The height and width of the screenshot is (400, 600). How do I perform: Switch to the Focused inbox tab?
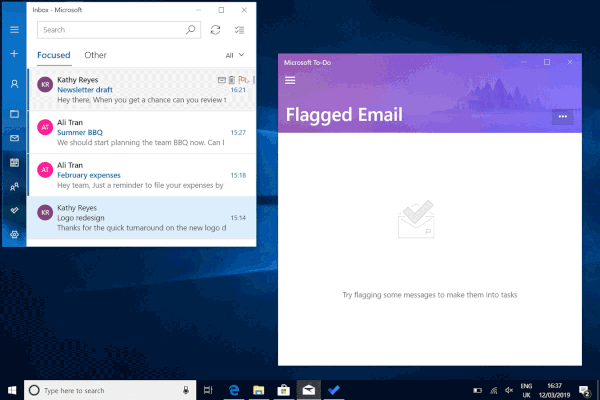pyautogui.click(x=54, y=55)
